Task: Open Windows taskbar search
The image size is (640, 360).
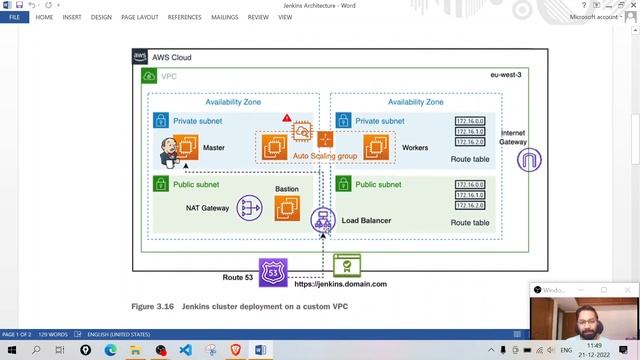Action: [36, 350]
